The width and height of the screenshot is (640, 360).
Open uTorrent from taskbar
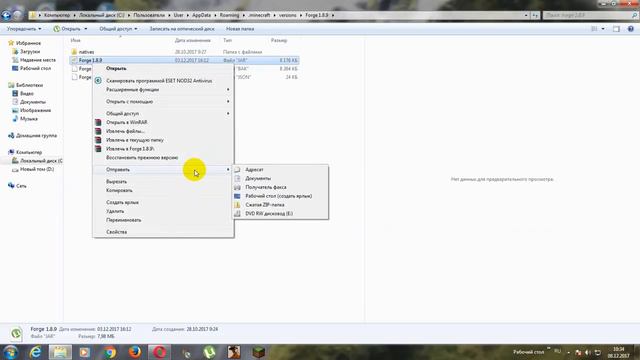[x=209, y=352]
